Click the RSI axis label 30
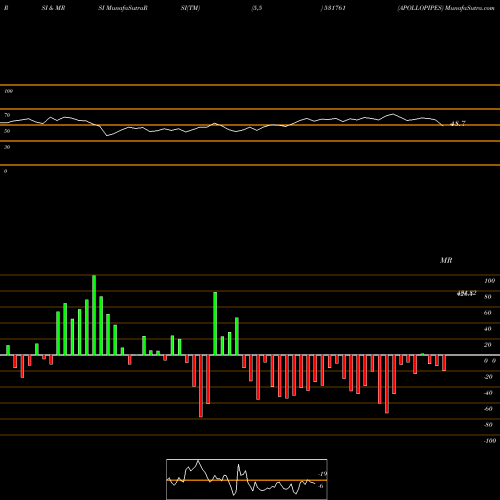This screenshot has height=500, width=500. (x=7, y=147)
